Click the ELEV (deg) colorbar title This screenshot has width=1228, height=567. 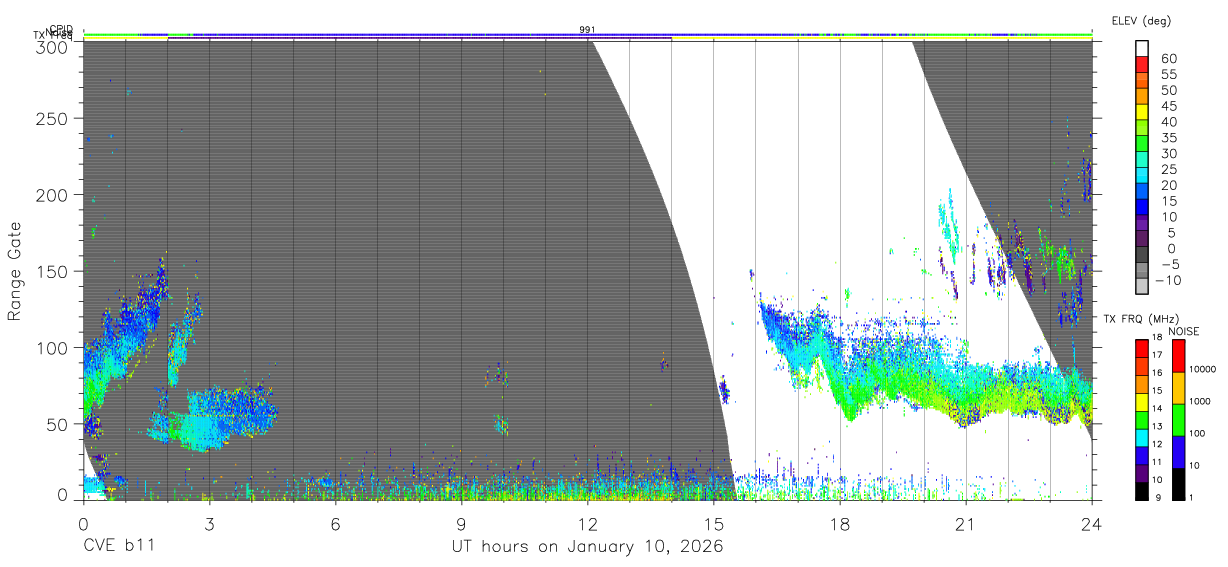pyautogui.click(x=1141, y=20)
